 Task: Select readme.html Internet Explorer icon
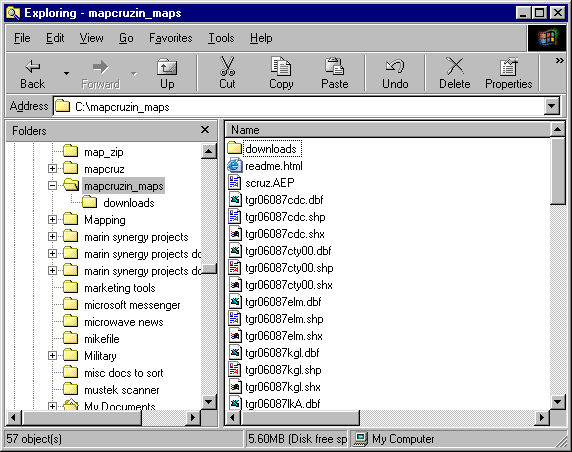tap(234, 166)
